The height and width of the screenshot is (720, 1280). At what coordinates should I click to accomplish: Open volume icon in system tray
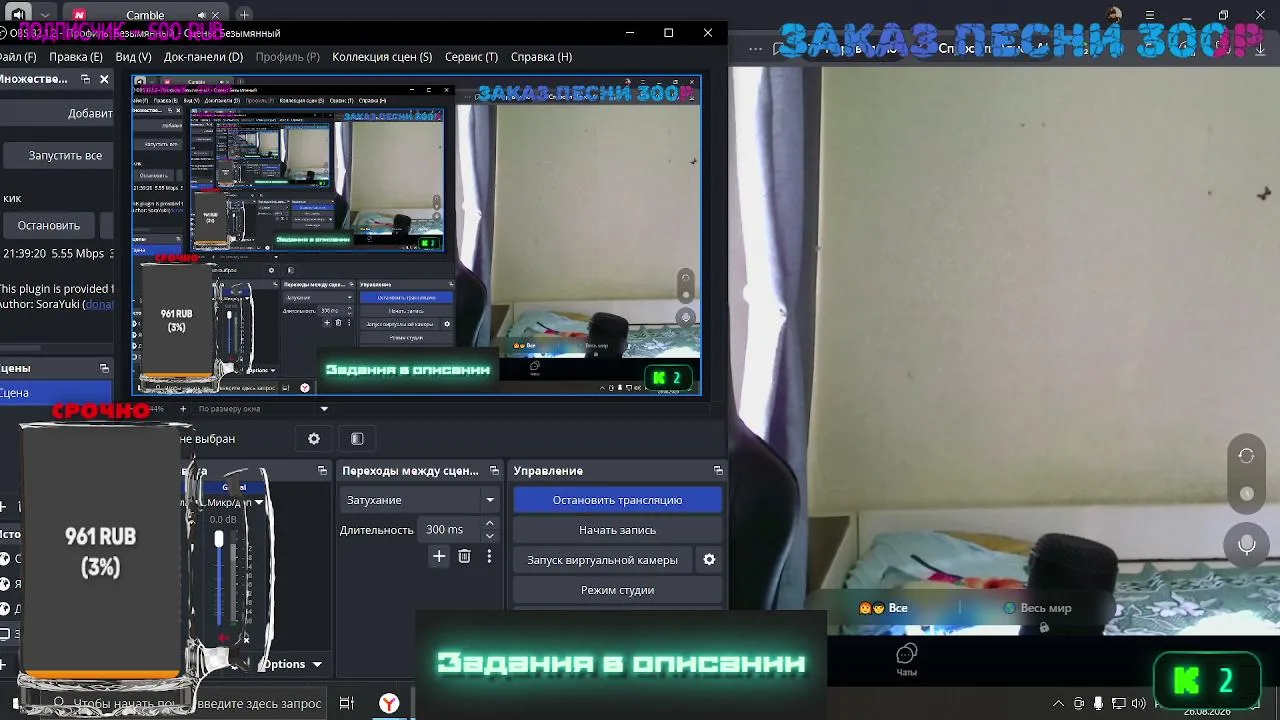1138,703
